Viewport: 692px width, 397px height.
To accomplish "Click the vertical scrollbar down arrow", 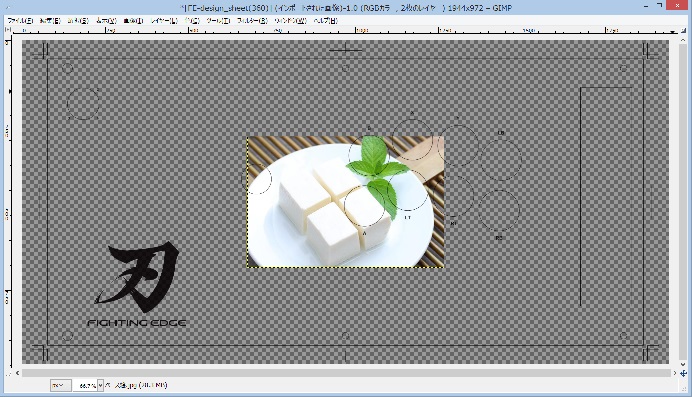I will tap(683, 365).
